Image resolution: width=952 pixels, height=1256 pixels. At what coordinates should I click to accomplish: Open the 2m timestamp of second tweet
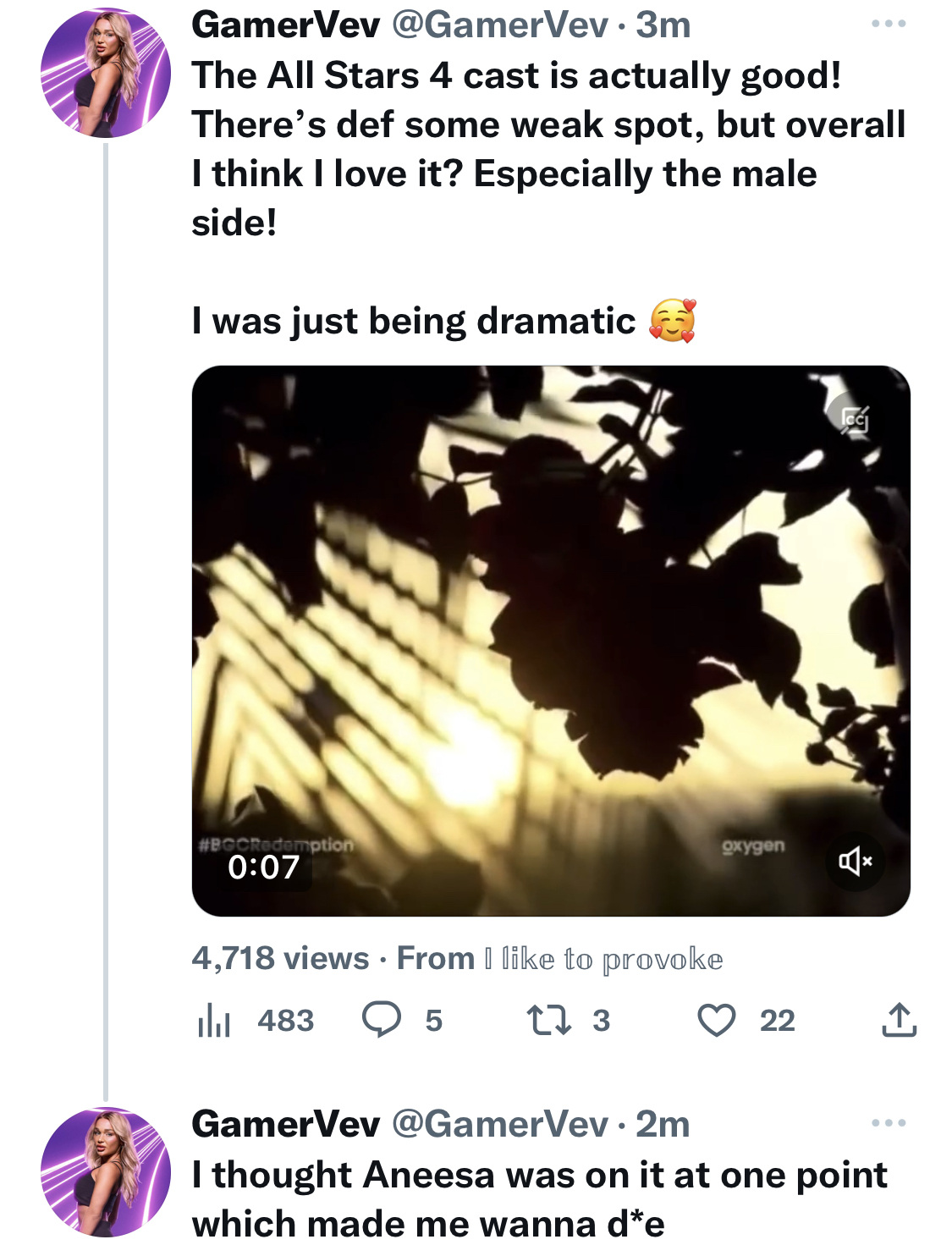[x=663, y=1124]
